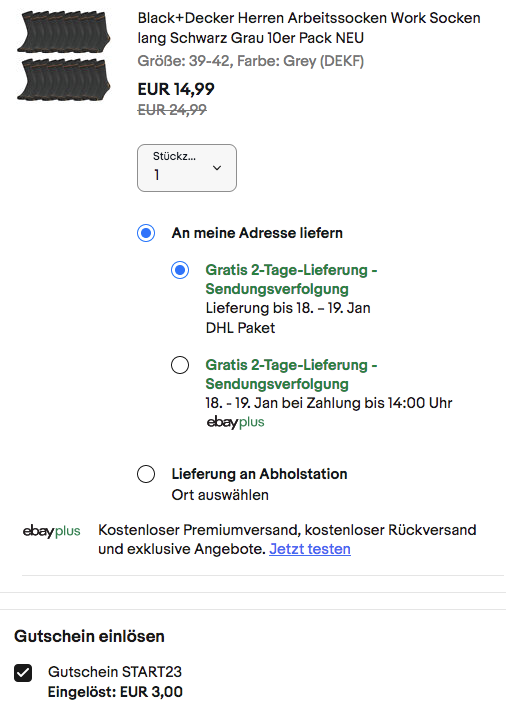The height and width of the screenshot is (713, 506).
Task: Click the EUR 14,99 price
Action: 176,89
